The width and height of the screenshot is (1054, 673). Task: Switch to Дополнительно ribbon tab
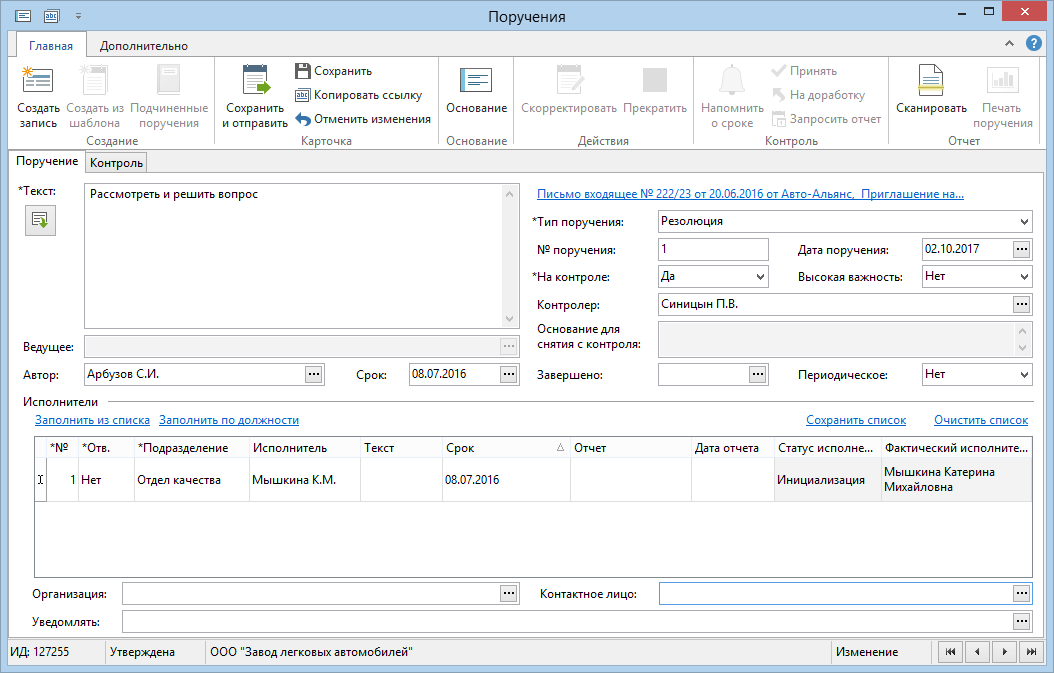tap(144, 45)
